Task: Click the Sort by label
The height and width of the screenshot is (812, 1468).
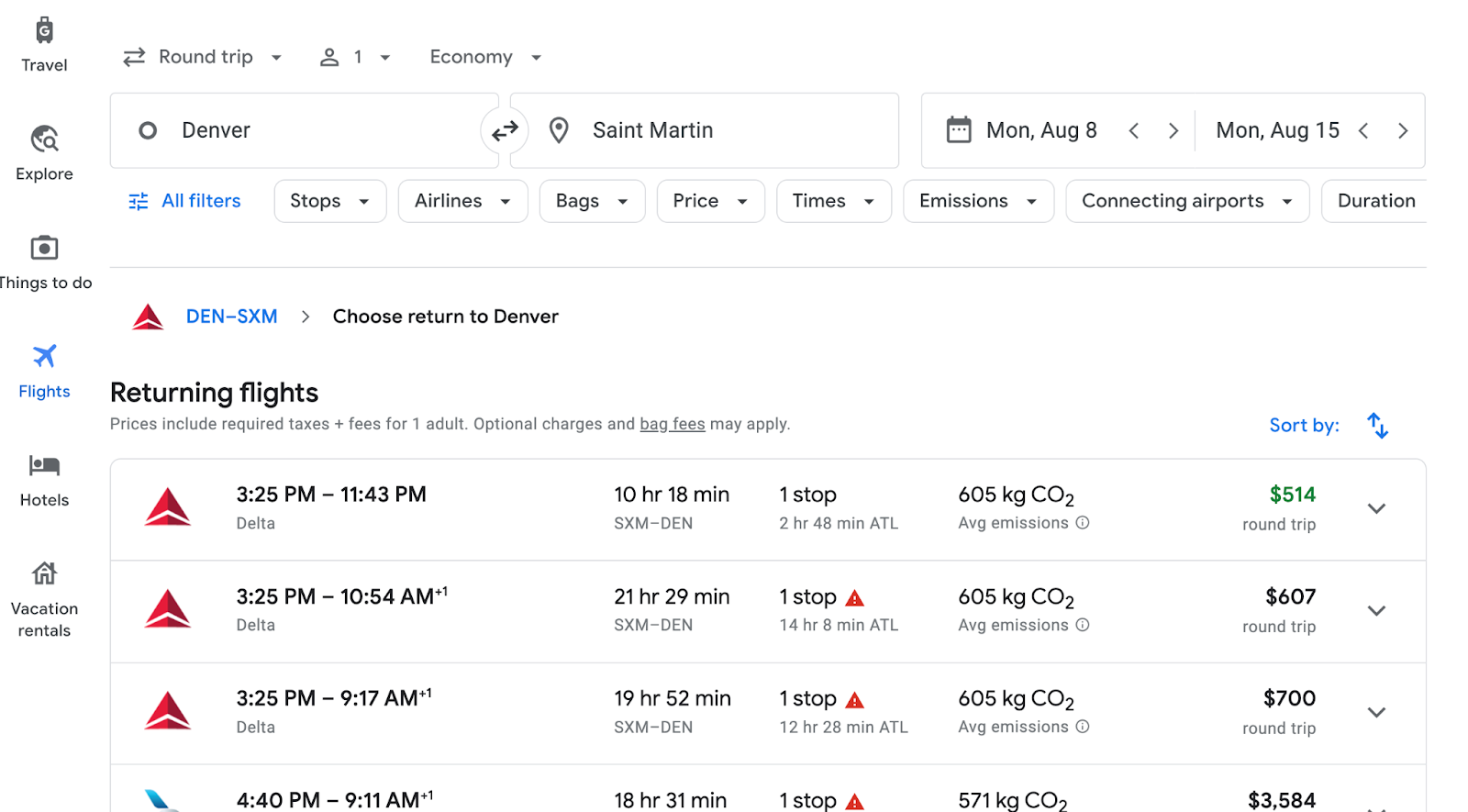Action: (1304, 426)
